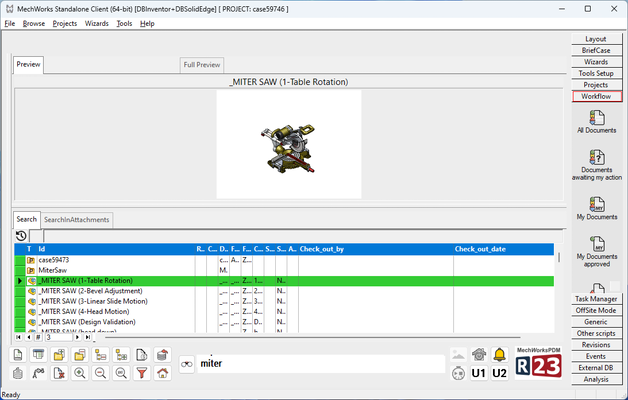This screenshot has width=628, height=400.
Task: Go to the next record navigator arrow
Action: coord(78,338)
